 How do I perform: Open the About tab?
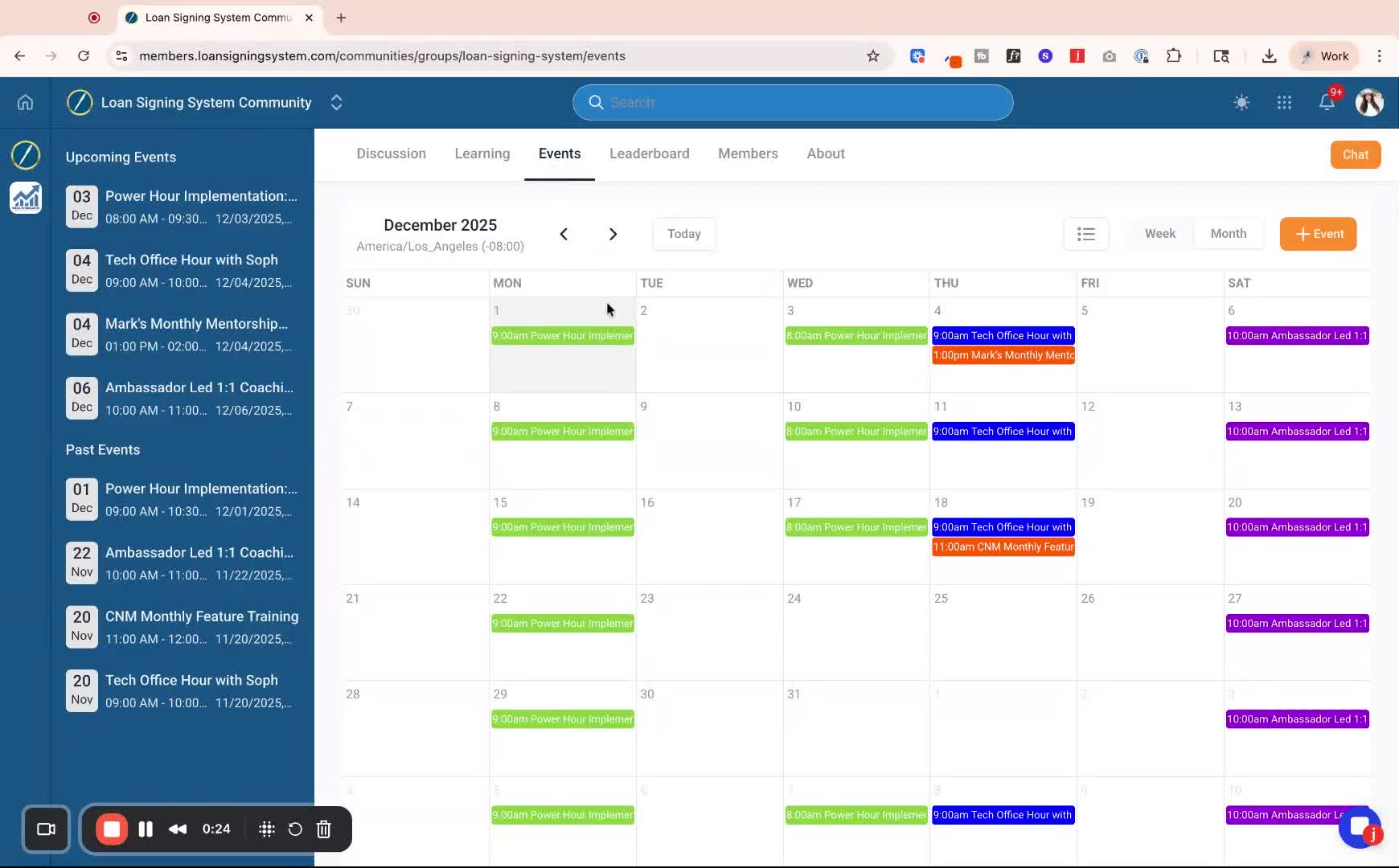(826, 154)
